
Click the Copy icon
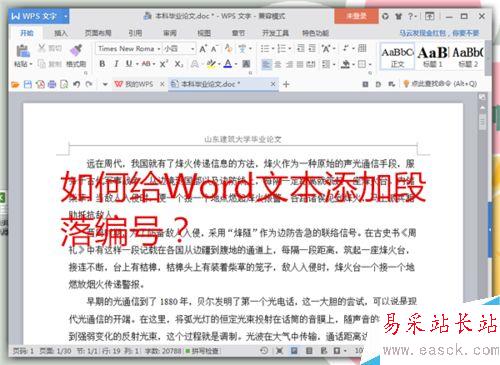click(x=41, y=64)
